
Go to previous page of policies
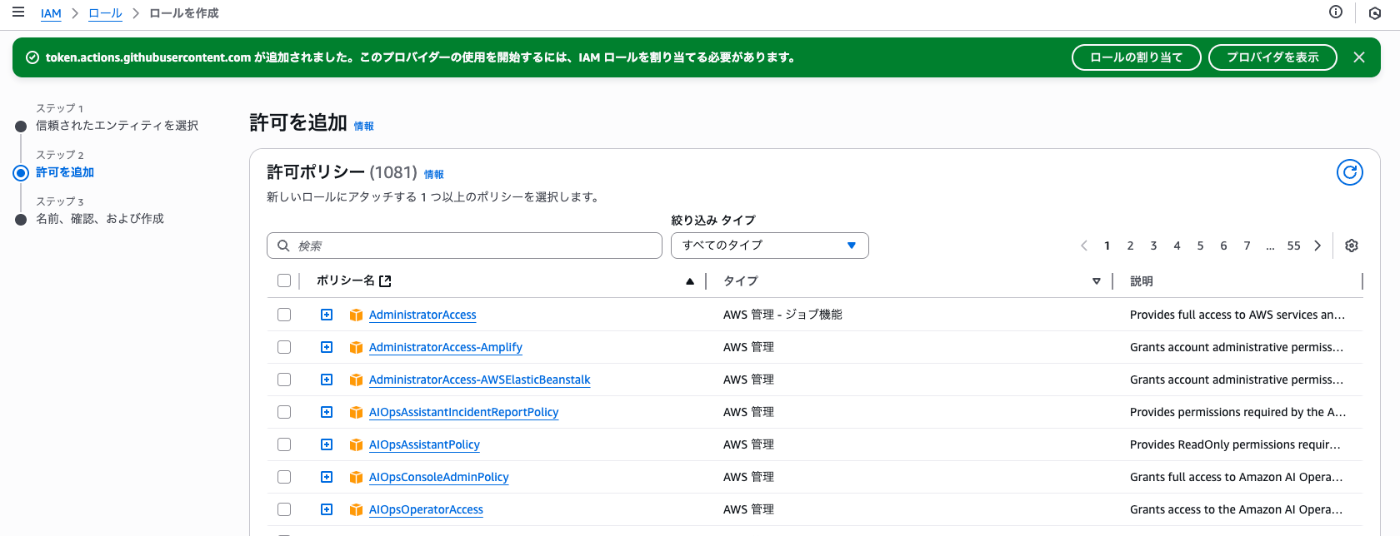tap(1084, 246)
